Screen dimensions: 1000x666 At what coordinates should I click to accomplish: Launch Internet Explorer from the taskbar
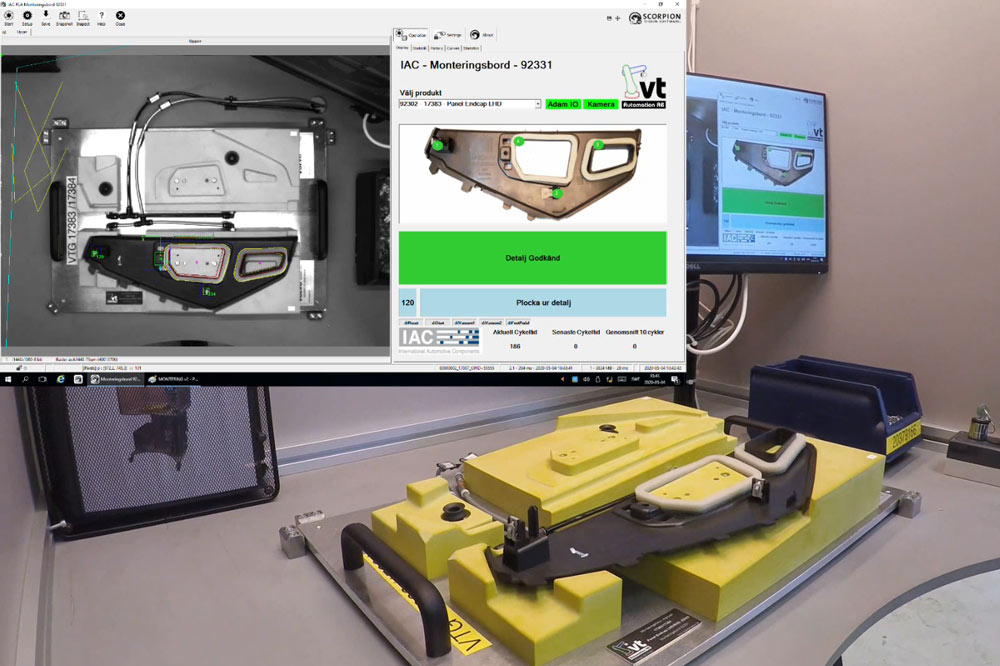click(61, 379)
